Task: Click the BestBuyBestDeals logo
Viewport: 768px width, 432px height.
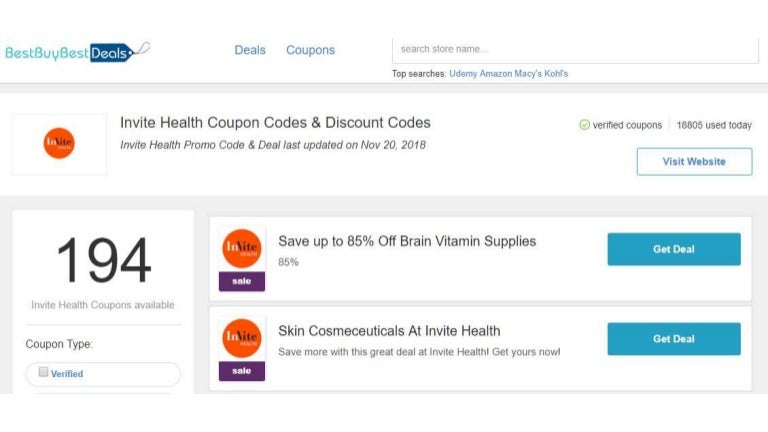Action: coord(76,52)
